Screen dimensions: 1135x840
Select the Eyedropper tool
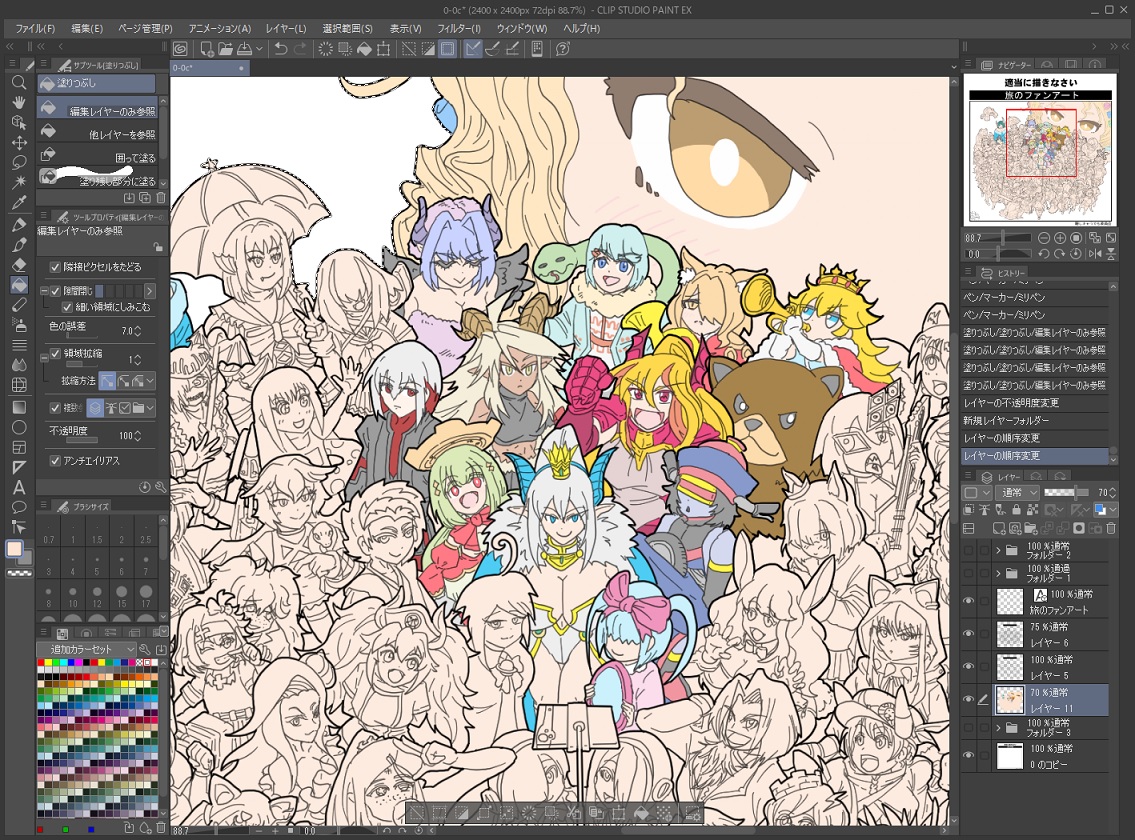(x=19, y=203)
